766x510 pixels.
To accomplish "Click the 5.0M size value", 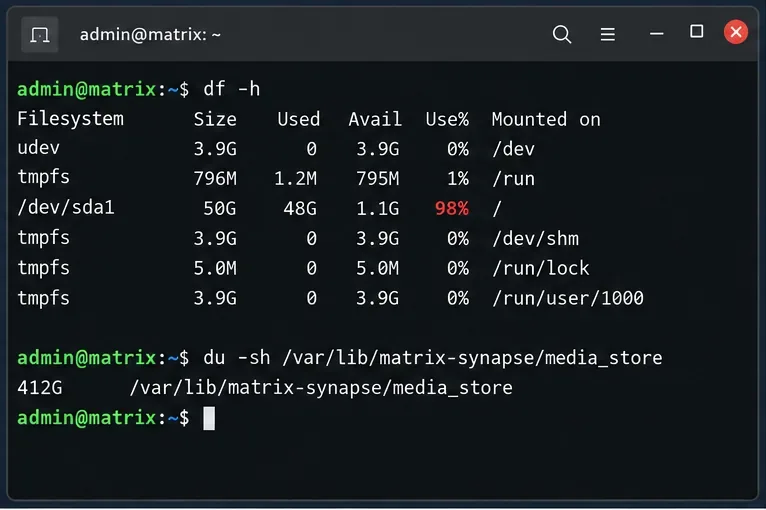I will (x=215, y=268).
